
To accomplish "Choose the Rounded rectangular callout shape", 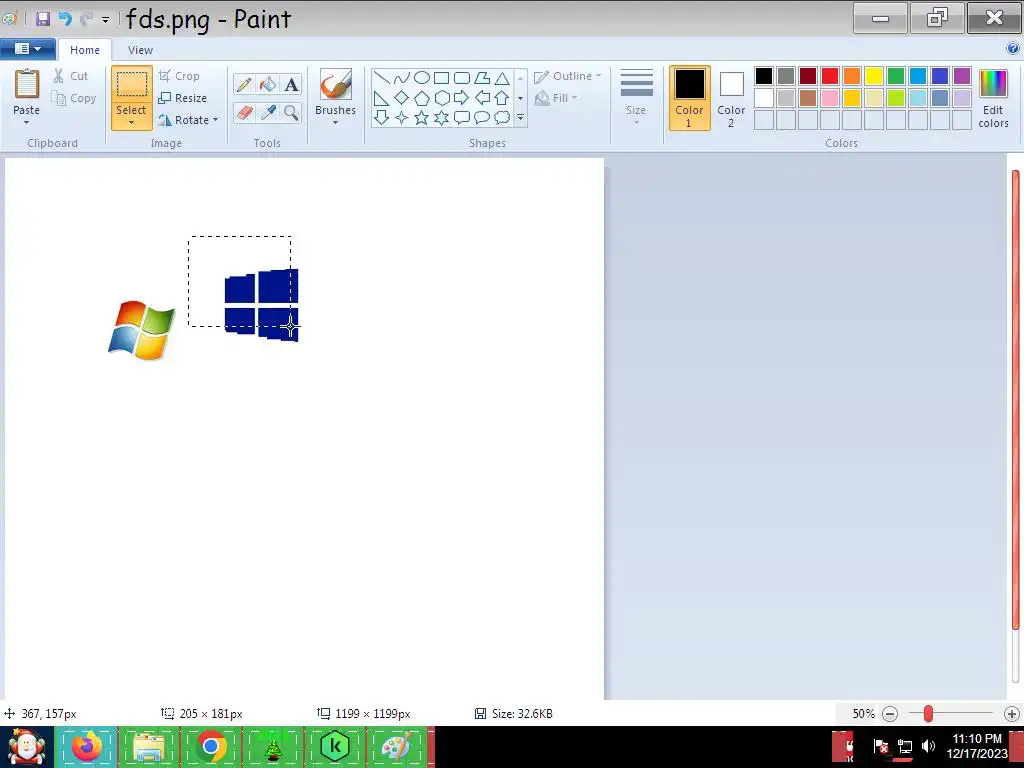I will point(462,118).
